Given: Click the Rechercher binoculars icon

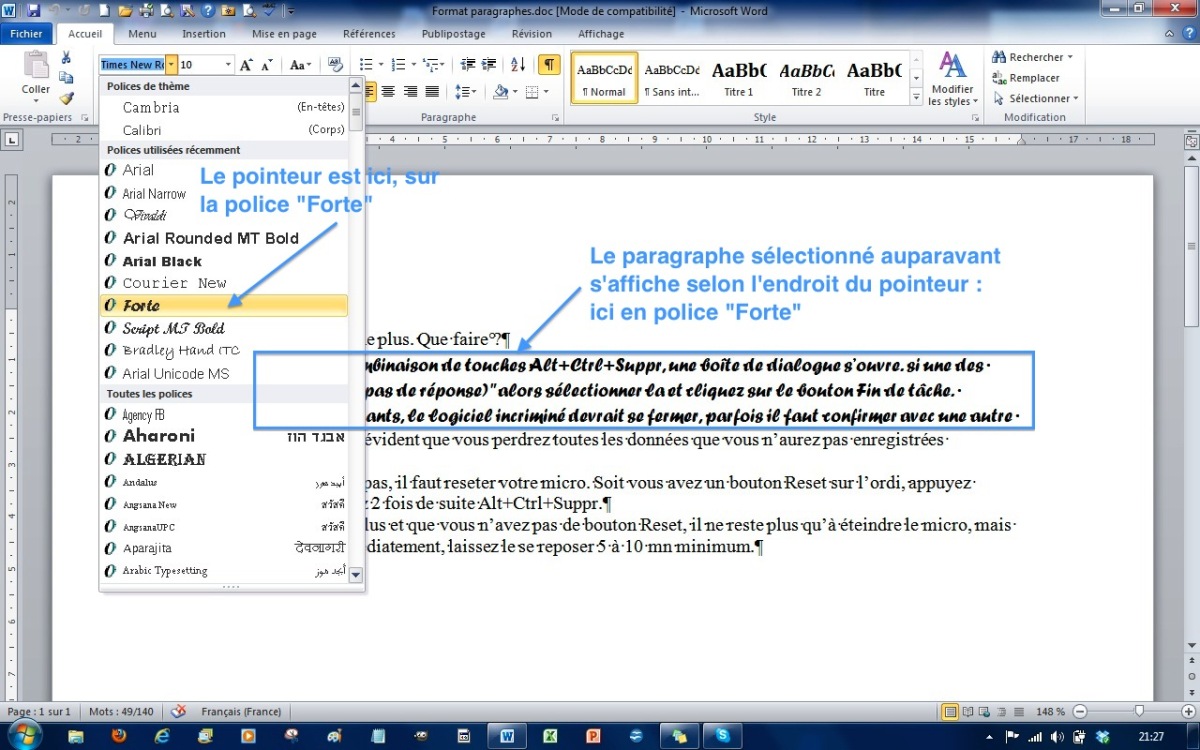Looking at the screenshot, I should tap(998, 58).
